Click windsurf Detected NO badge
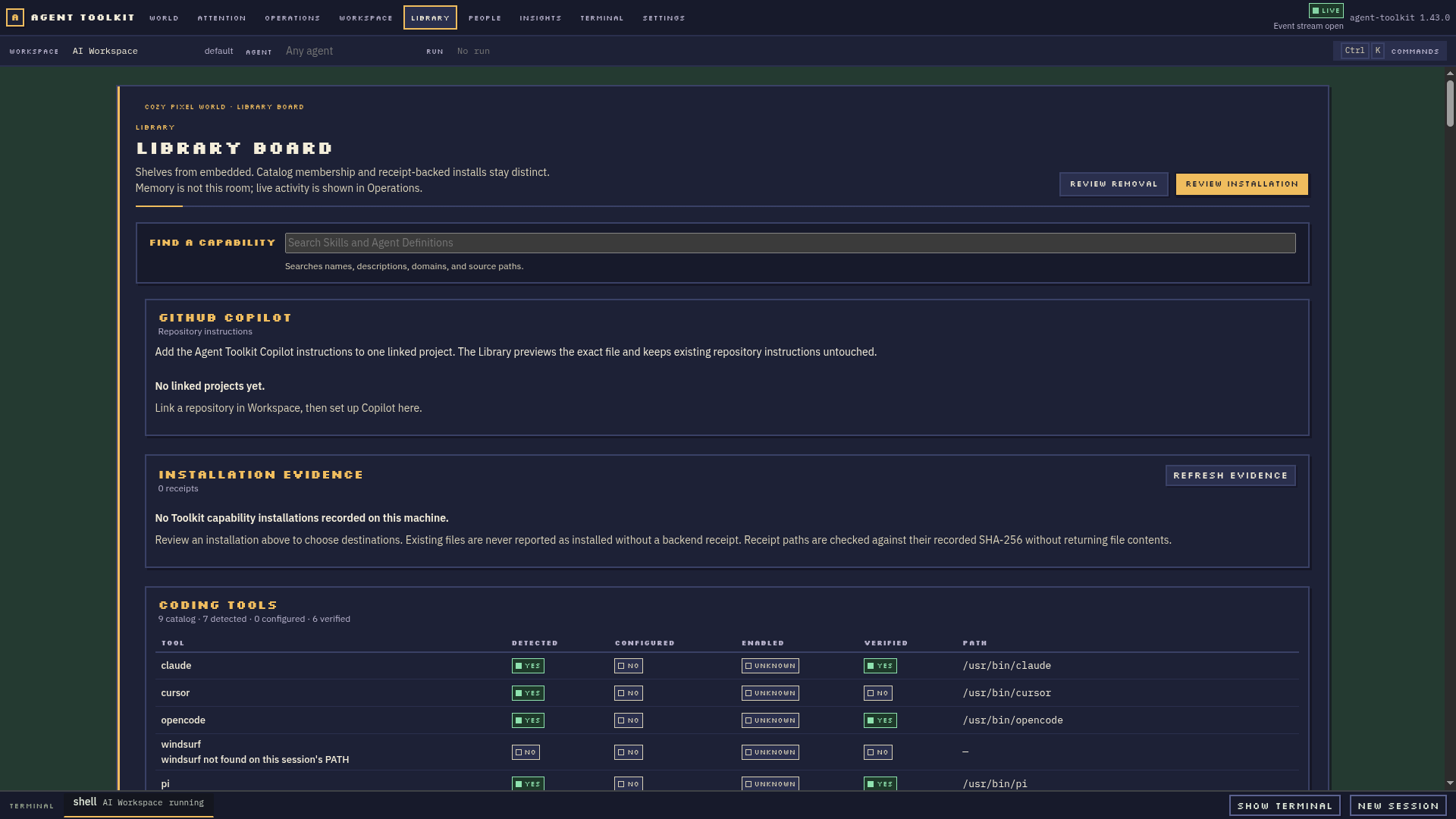The image size is (1456, 819). tap(526, 752)
